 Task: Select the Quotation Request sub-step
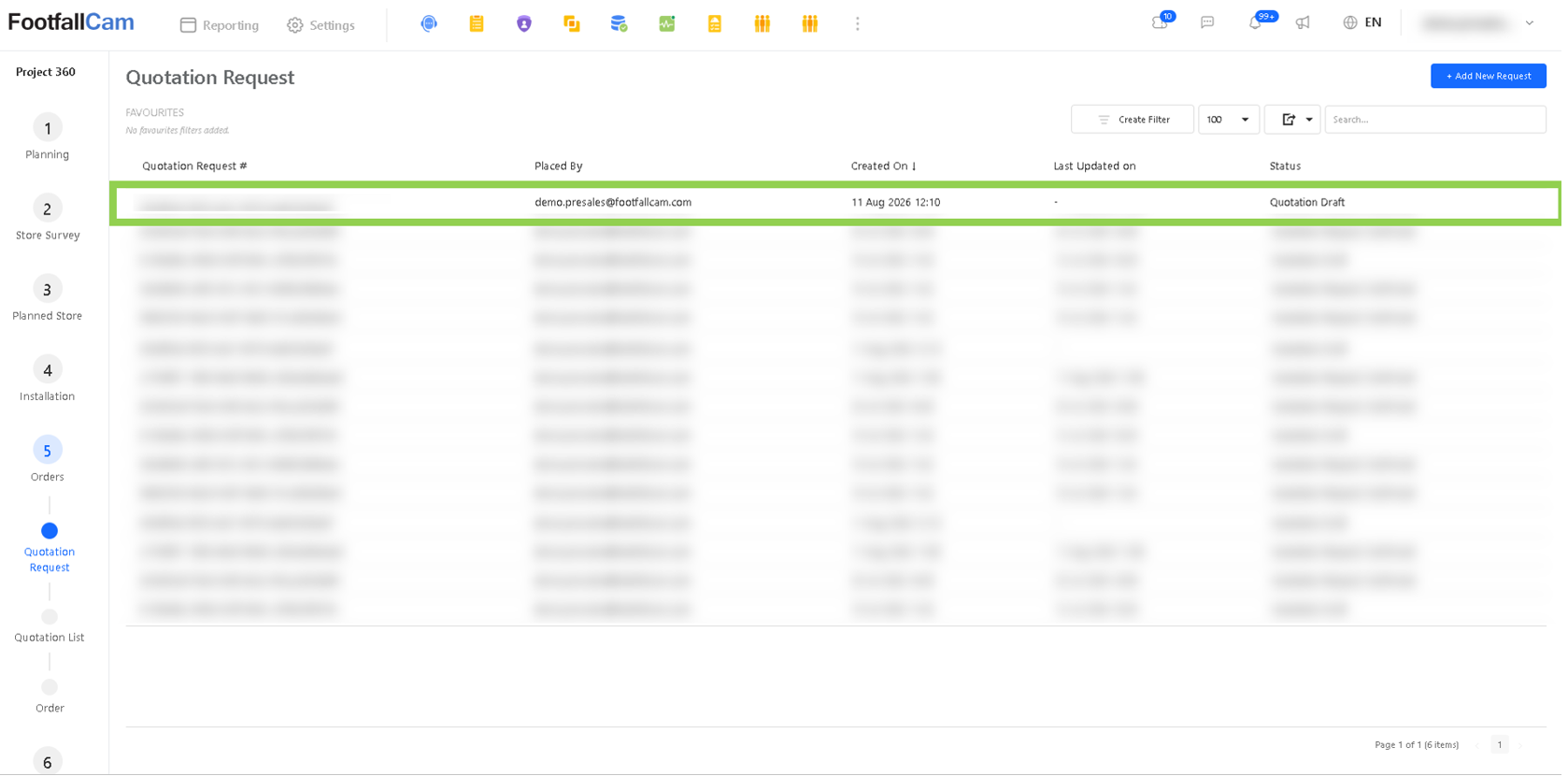click(x=50, y=548)
